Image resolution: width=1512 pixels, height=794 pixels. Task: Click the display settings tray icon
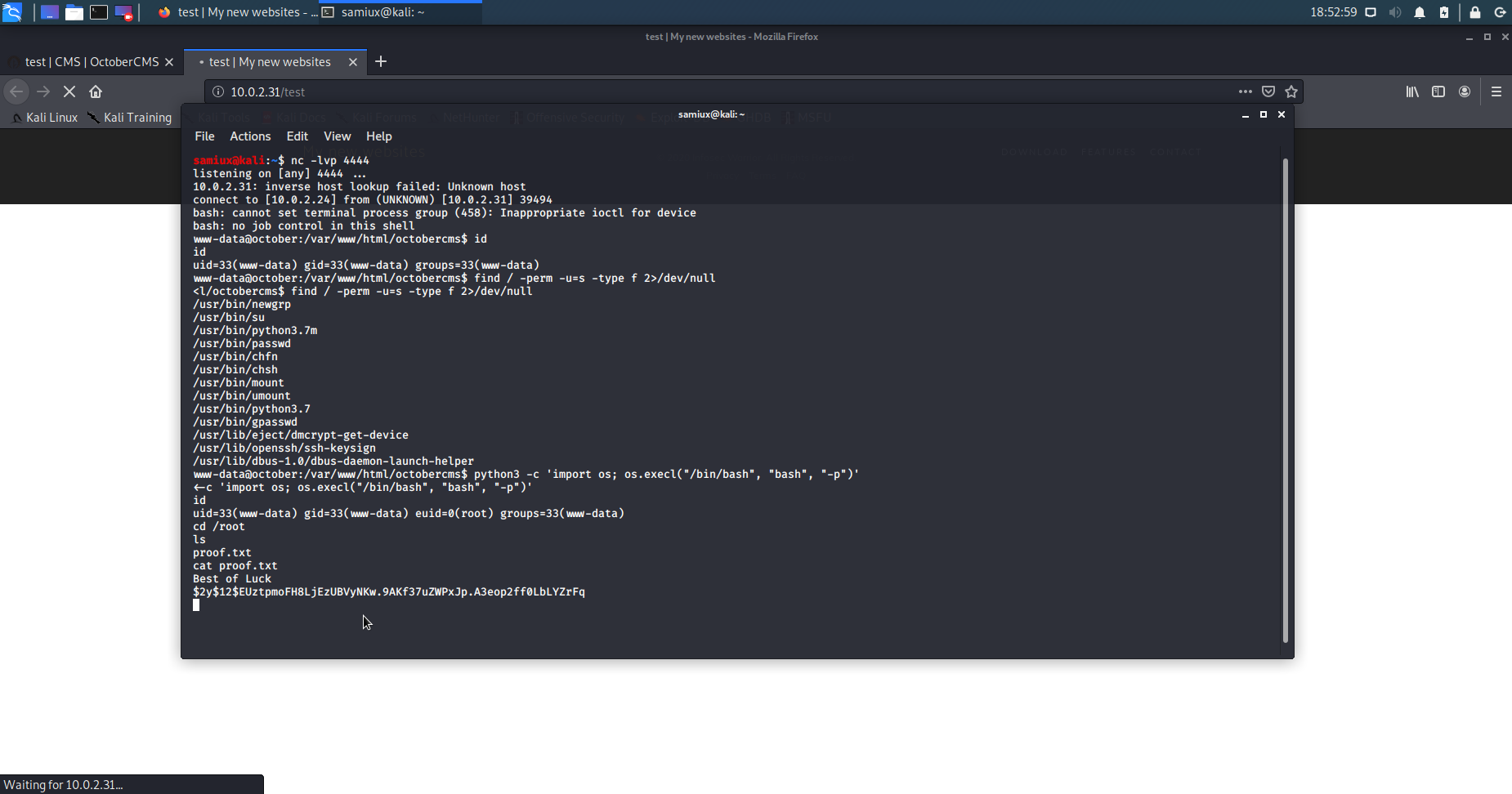click(x=1371, y=12)
